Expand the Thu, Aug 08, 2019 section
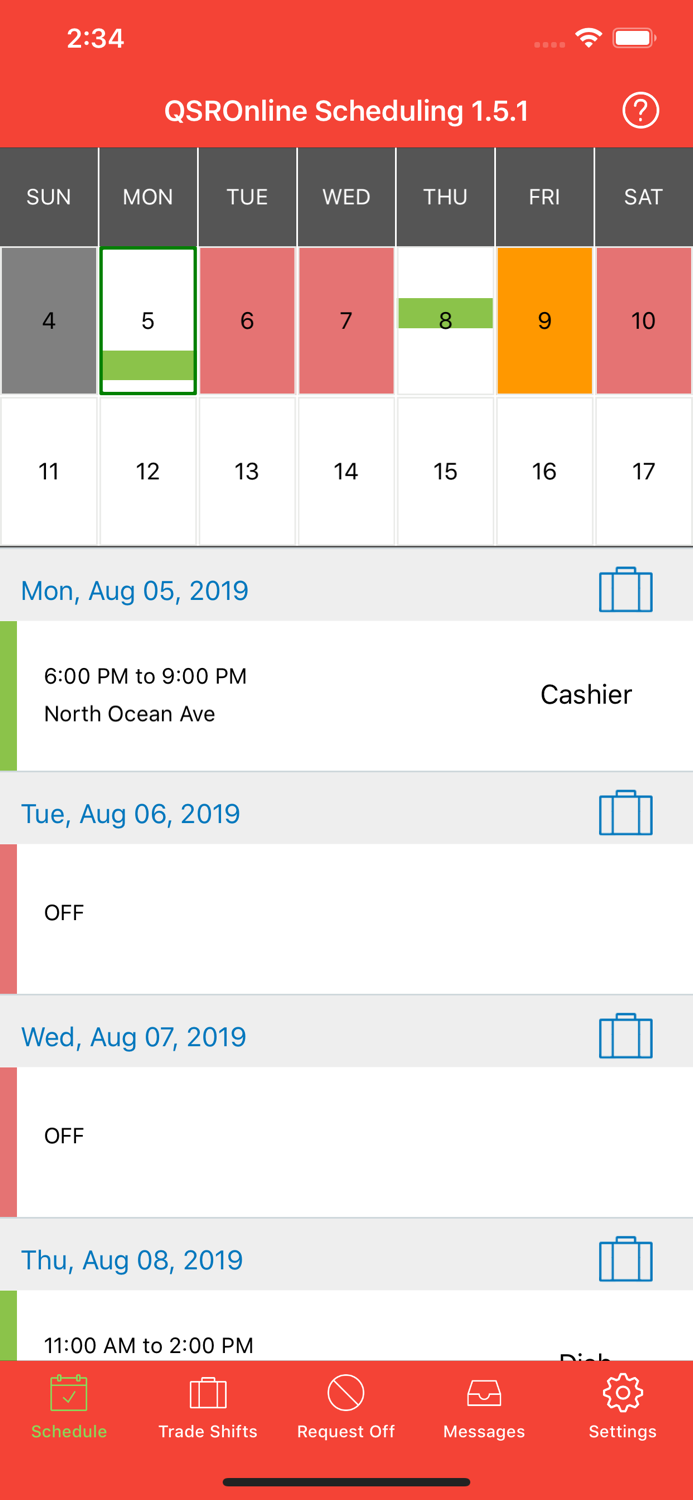The height and width of the screenshot is (1500, 693). [131, 1259]
